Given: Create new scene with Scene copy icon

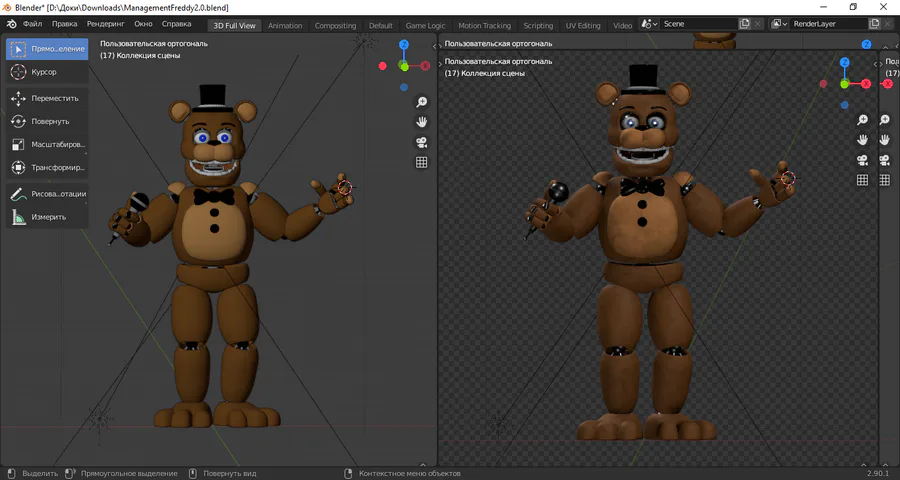Looking at the screenshot, I should pyautogui.click(x=744, y=24).
